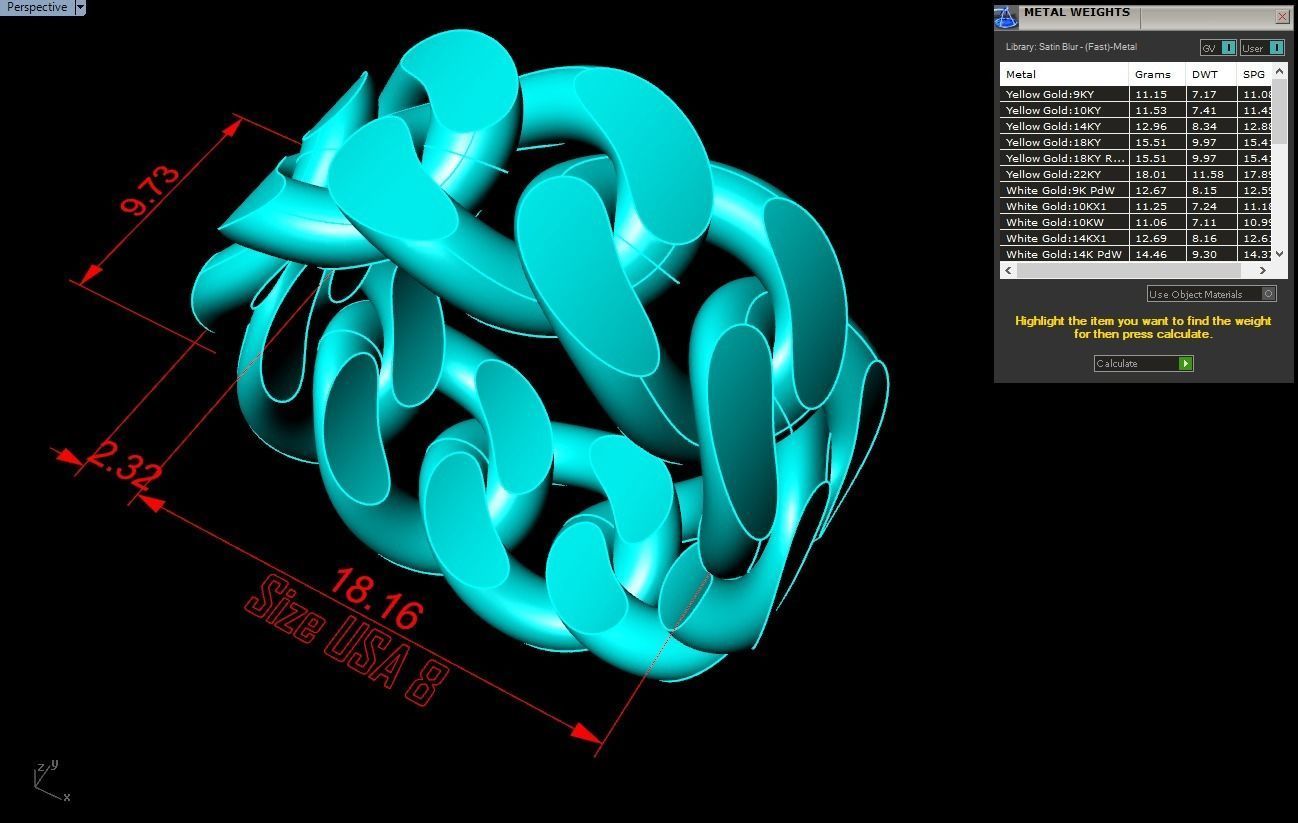The width and height of the screenshot is (1298, 823).
Task: Click the DWT column header
Action: point(1211,74)
